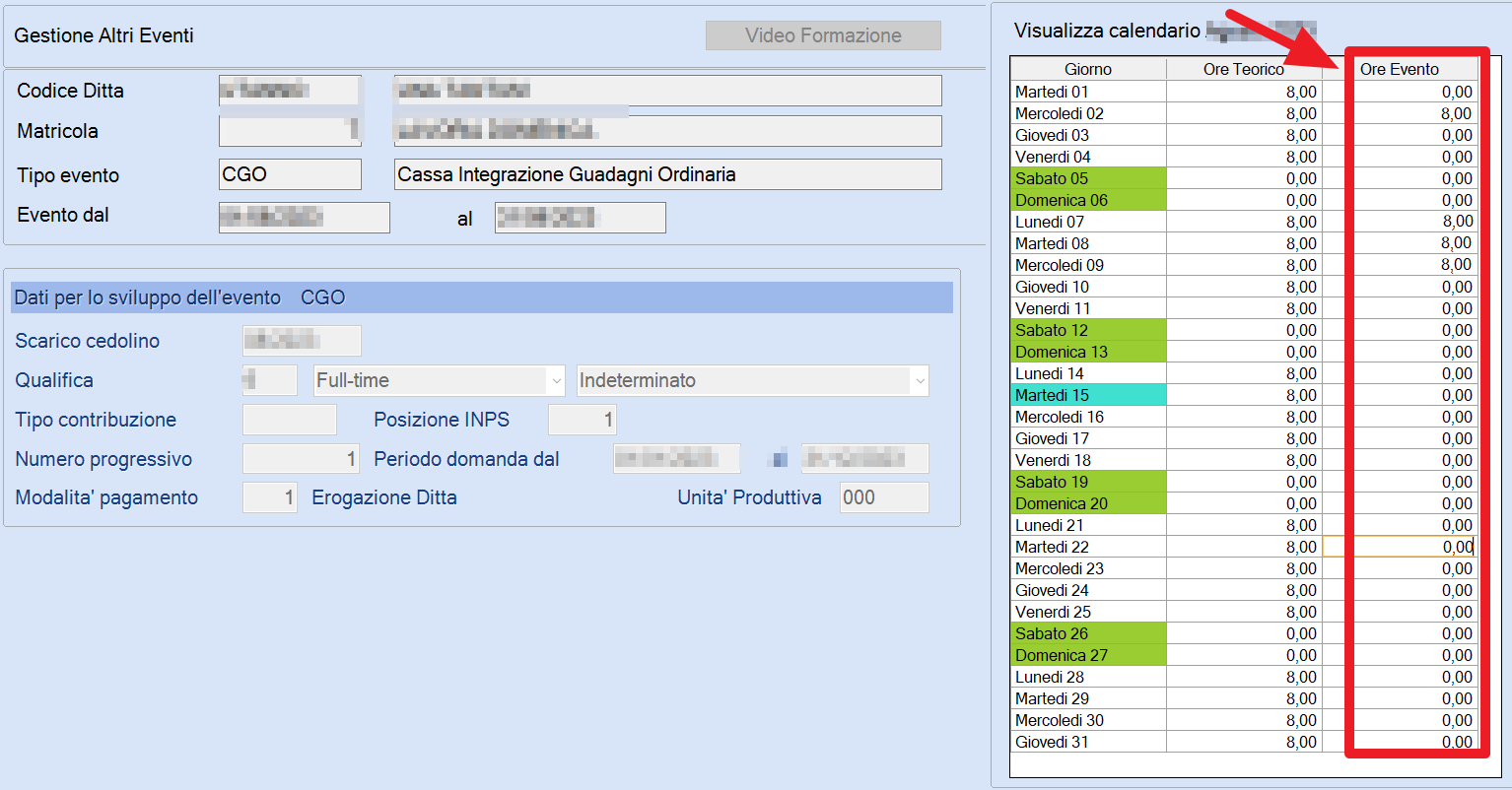Click Ore Evento cell for Giovedi 31
Viewport: 1512px width, 790px height.
[1400, 742]
